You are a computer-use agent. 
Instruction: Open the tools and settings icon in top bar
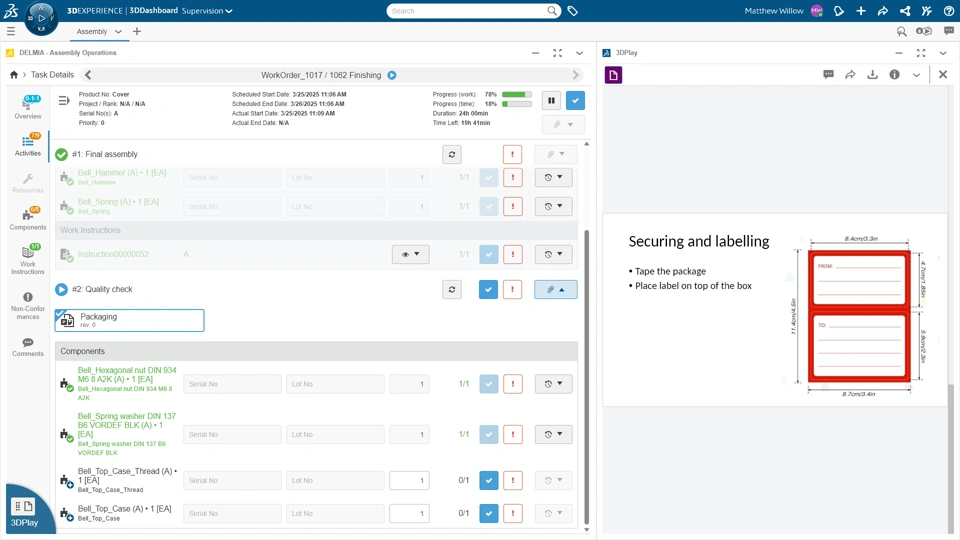(927, 11)
